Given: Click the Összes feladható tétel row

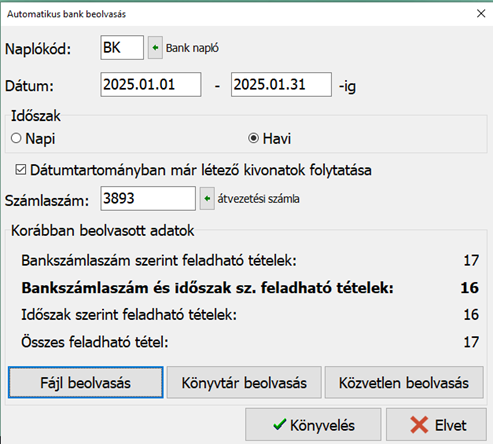Looking at the screenshot, I should coord(250,342).
